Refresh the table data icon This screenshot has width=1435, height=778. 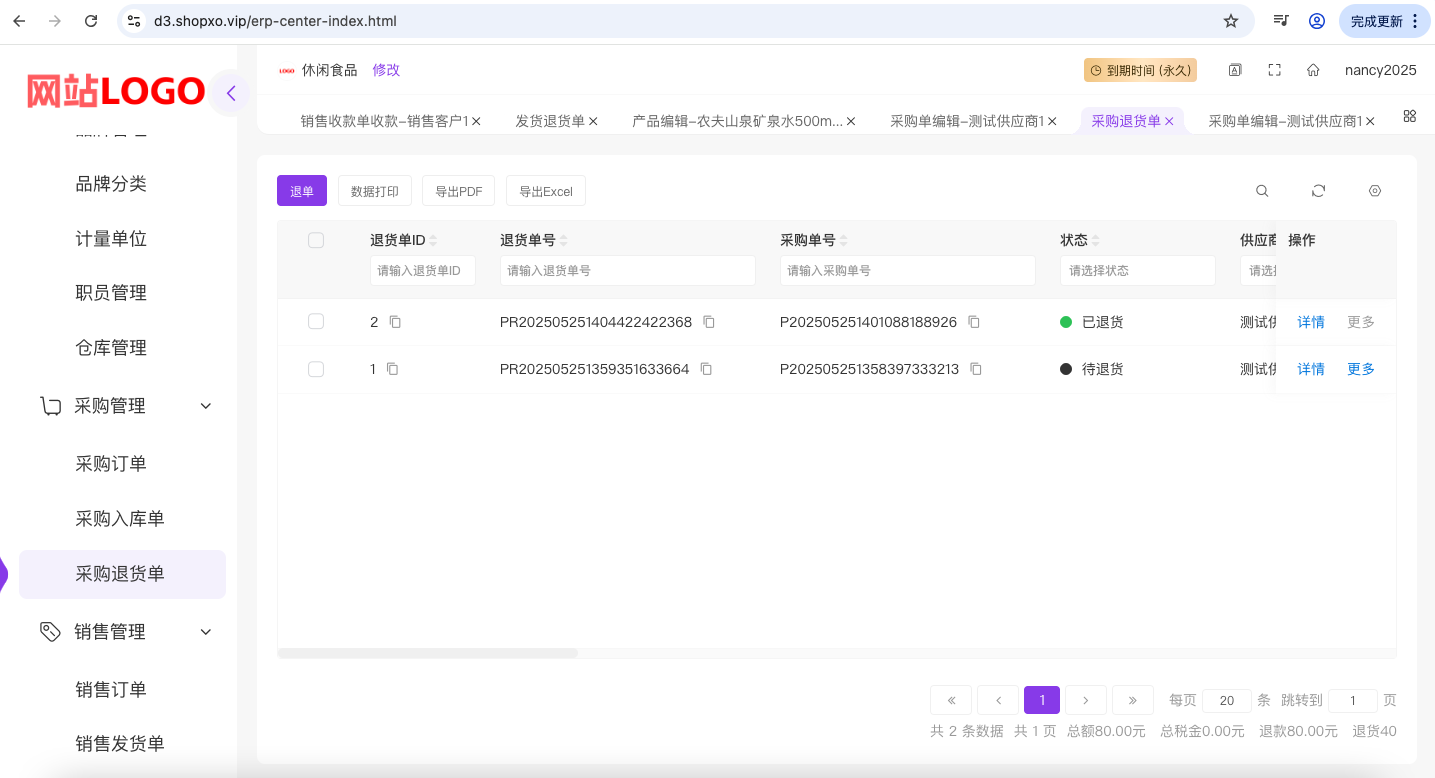point(1318,191)
